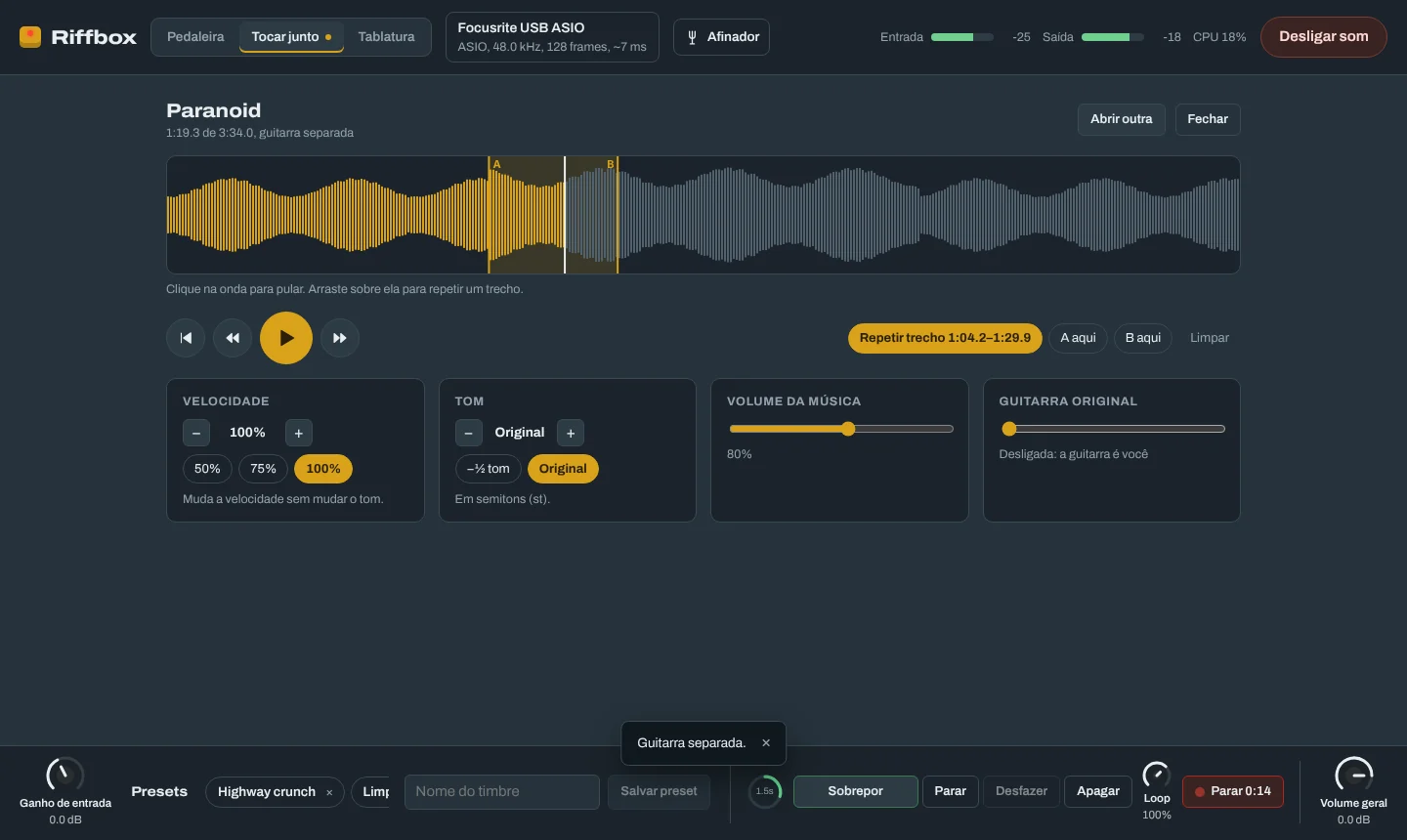
Task: Load the Highway crunch preset
Action: [x=267, y=792]
